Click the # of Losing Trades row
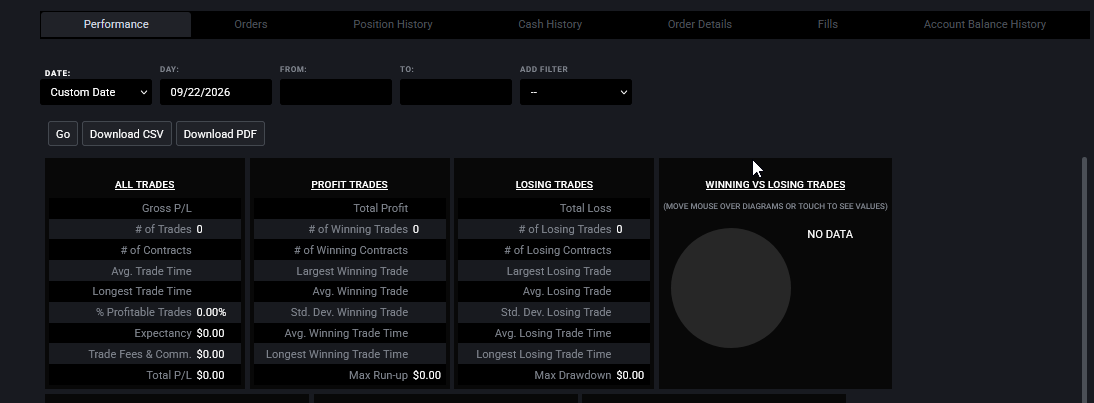 (554, 229)
